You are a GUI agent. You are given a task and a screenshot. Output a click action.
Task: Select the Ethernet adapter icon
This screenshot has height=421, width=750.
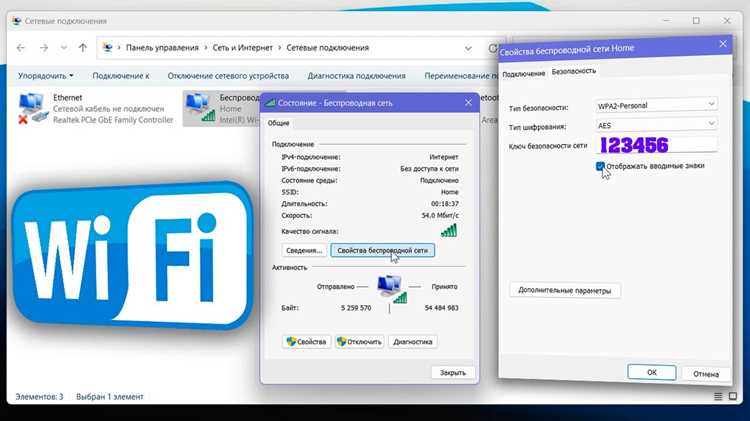click(x=33, y=109)
